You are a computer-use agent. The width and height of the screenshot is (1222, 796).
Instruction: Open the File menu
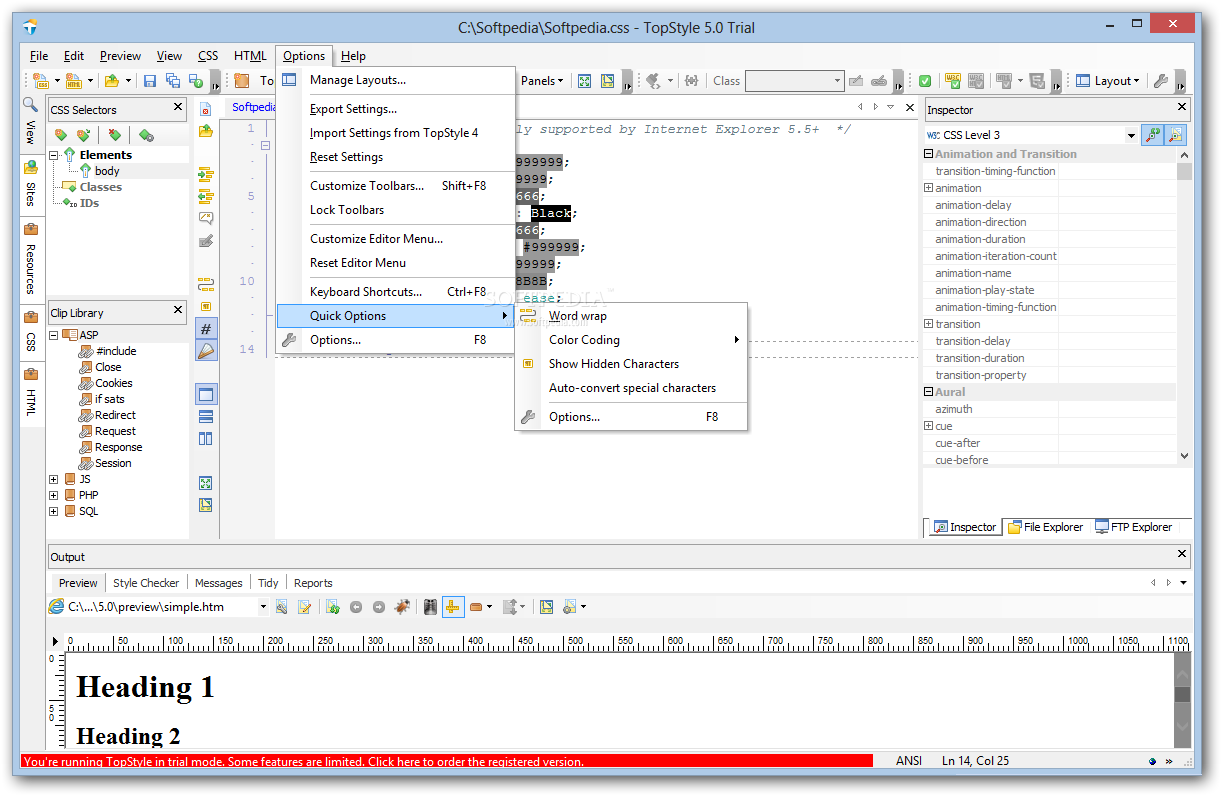click(x=38, y=56)
